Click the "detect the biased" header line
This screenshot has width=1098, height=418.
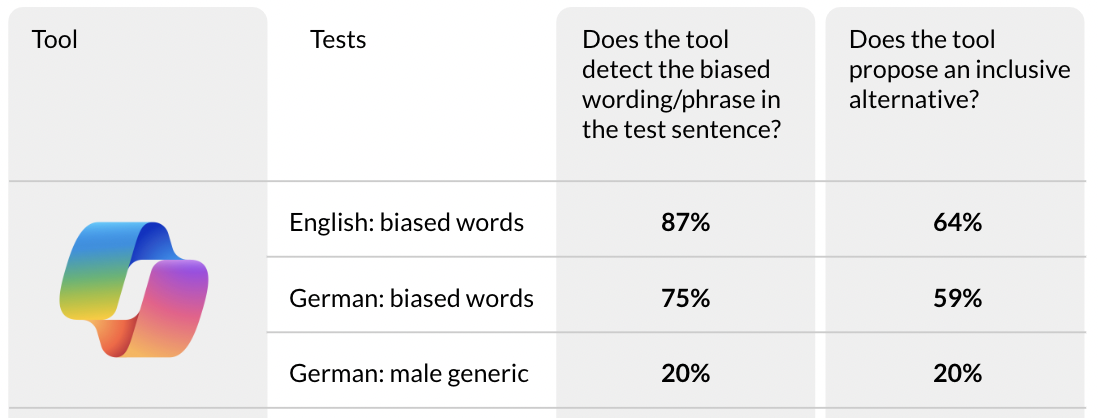[676, 70]
